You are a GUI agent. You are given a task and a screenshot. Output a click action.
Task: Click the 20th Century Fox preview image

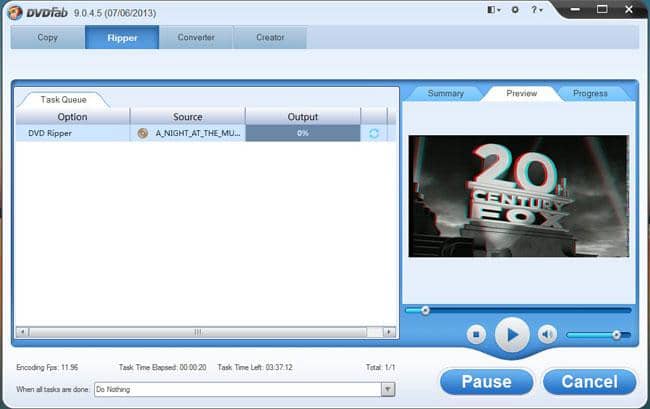(x=519, y=196)
